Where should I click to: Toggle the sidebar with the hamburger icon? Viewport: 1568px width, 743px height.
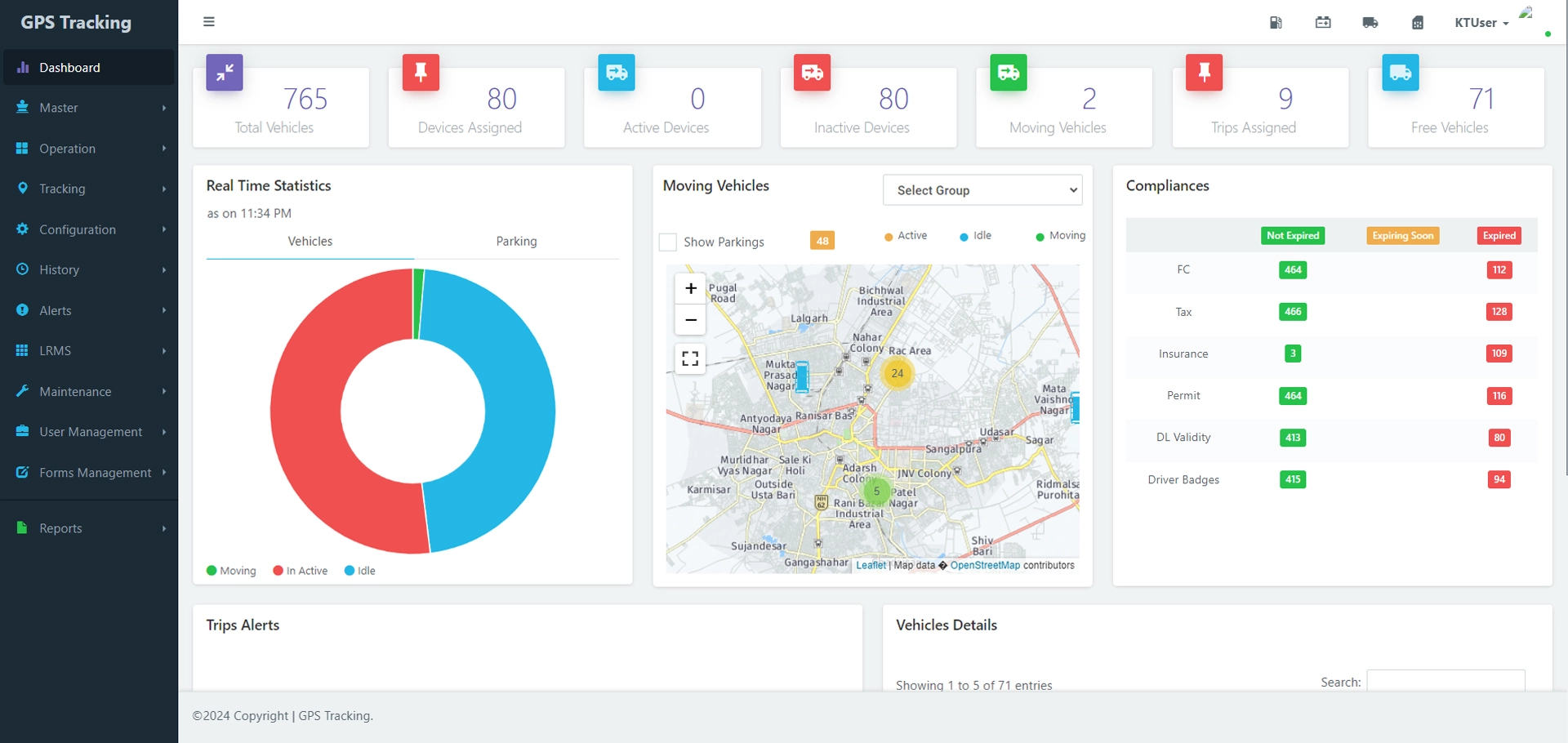pyautogui.click(x=209, y=22)
